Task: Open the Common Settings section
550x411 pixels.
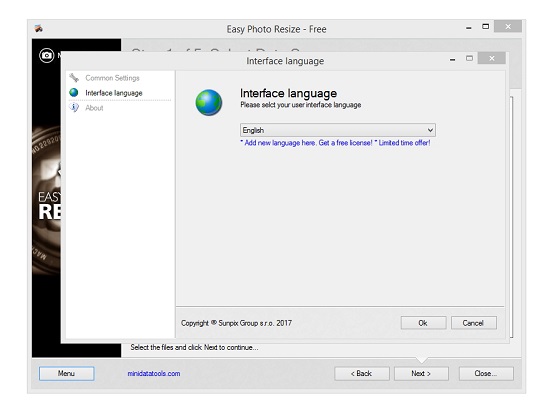Action: pos(112,78)
